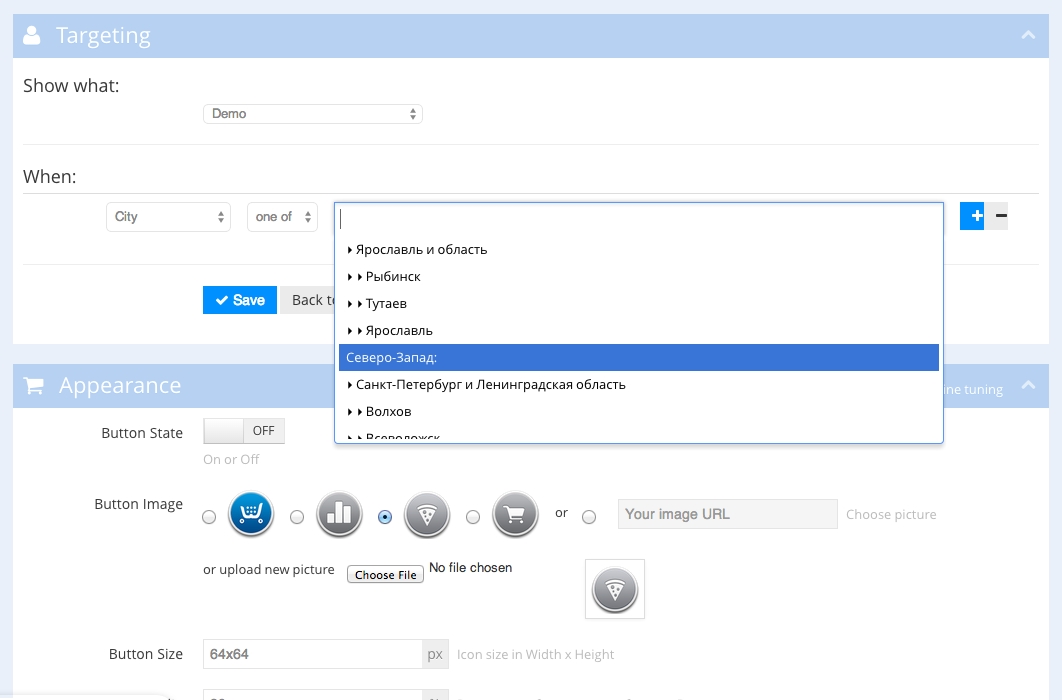The height and width of the screenshot is (700, 1062).
Task: Click the blue plus add condition icon
Action: point(972,216)
